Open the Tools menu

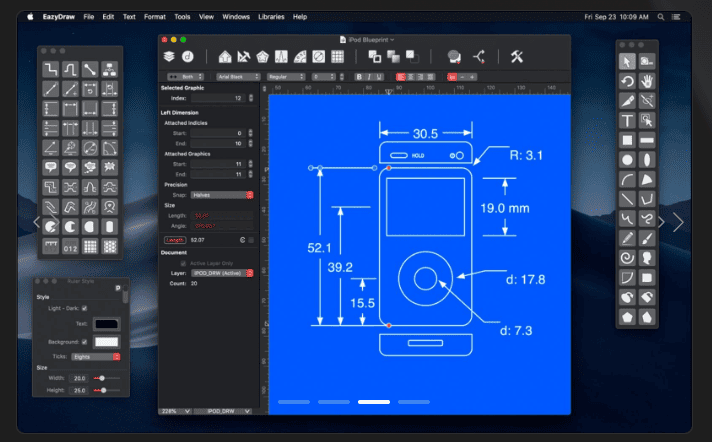coord(182,17)
